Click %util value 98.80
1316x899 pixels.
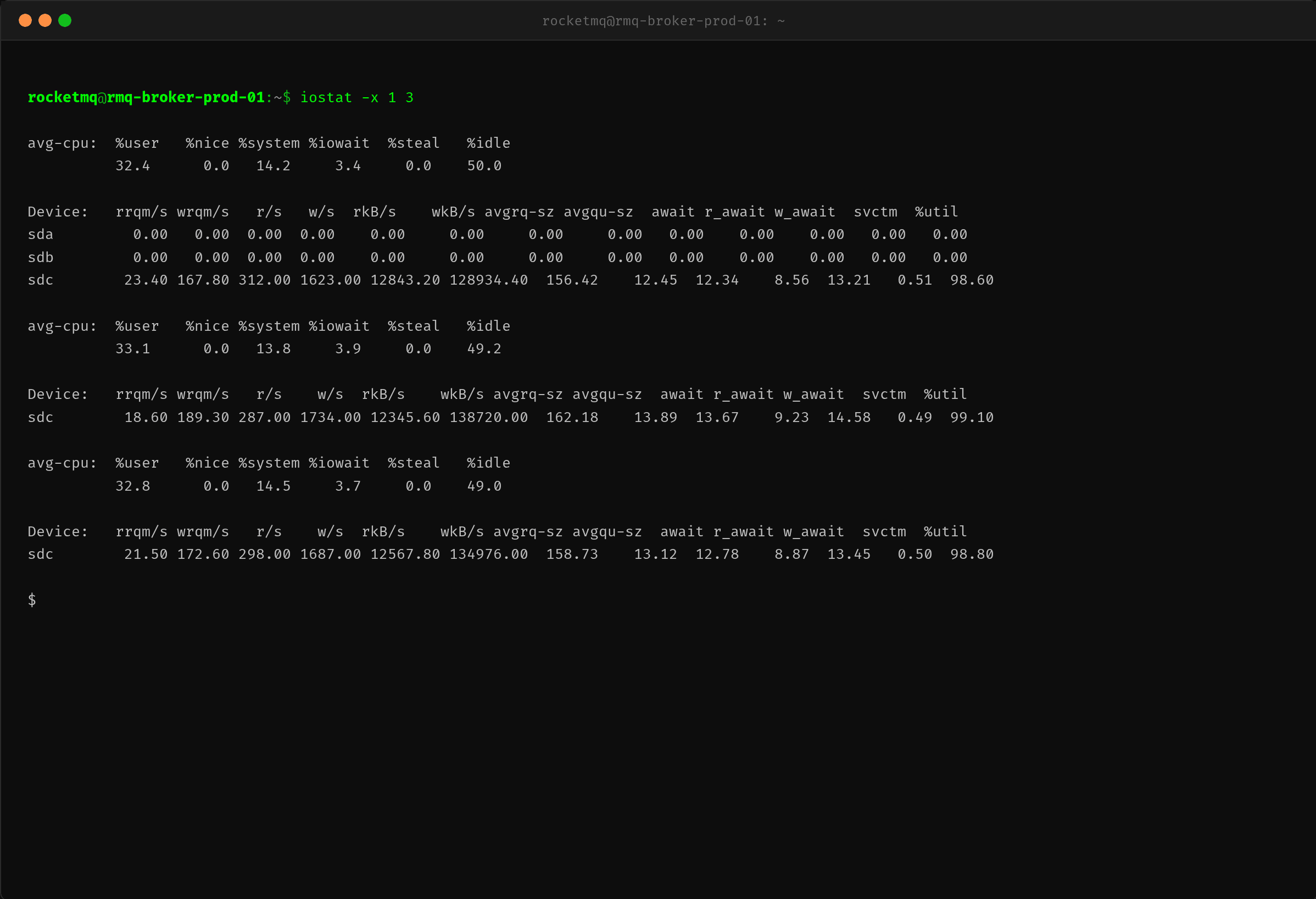(x=972, y=554)
